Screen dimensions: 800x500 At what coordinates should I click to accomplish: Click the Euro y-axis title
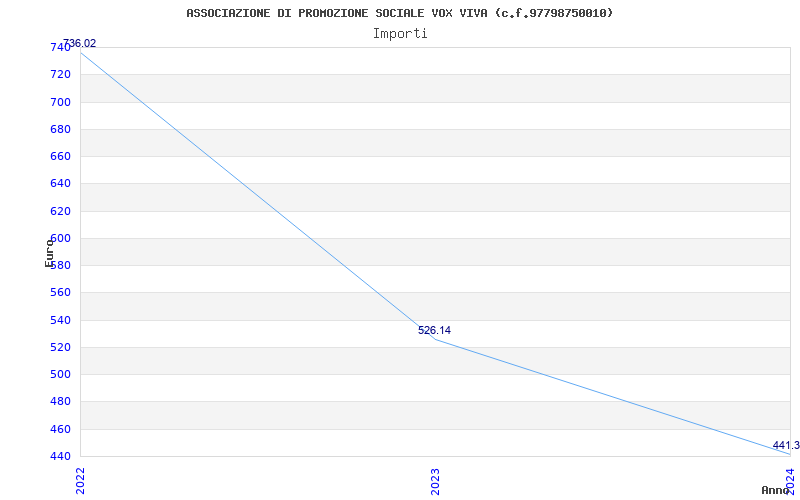pyautogui.click(x=49, y=253)
